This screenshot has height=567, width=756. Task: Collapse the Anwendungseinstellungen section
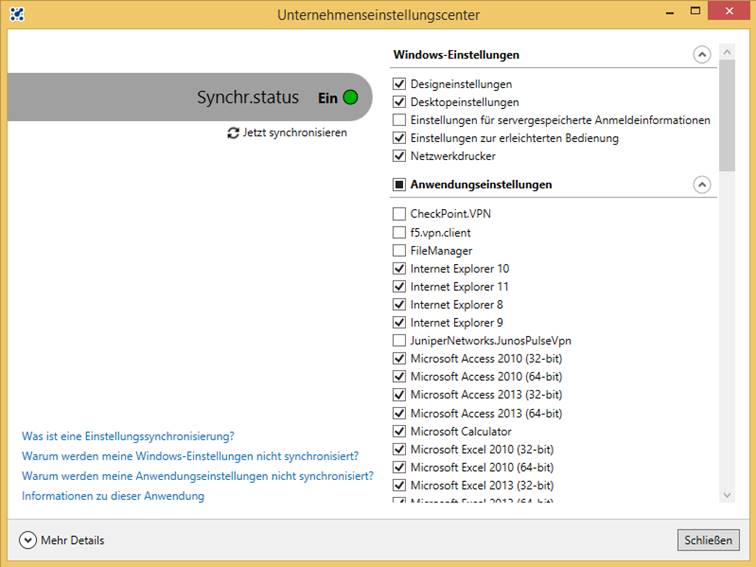pos(701,185)
